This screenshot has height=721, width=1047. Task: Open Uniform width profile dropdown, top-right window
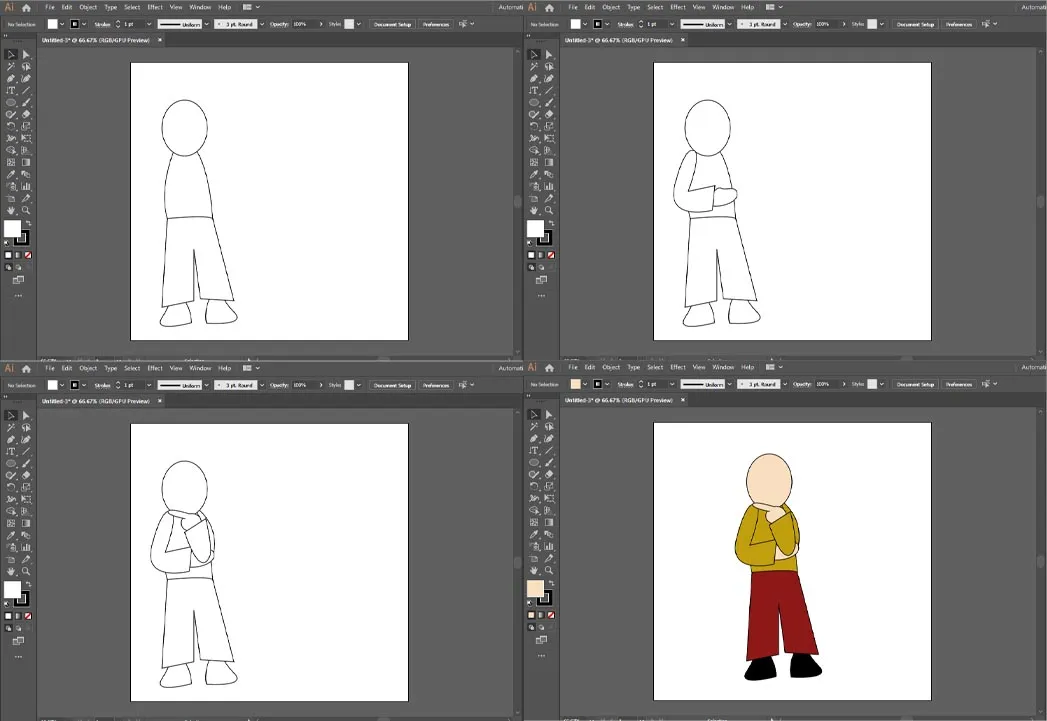tap(730, 24)
